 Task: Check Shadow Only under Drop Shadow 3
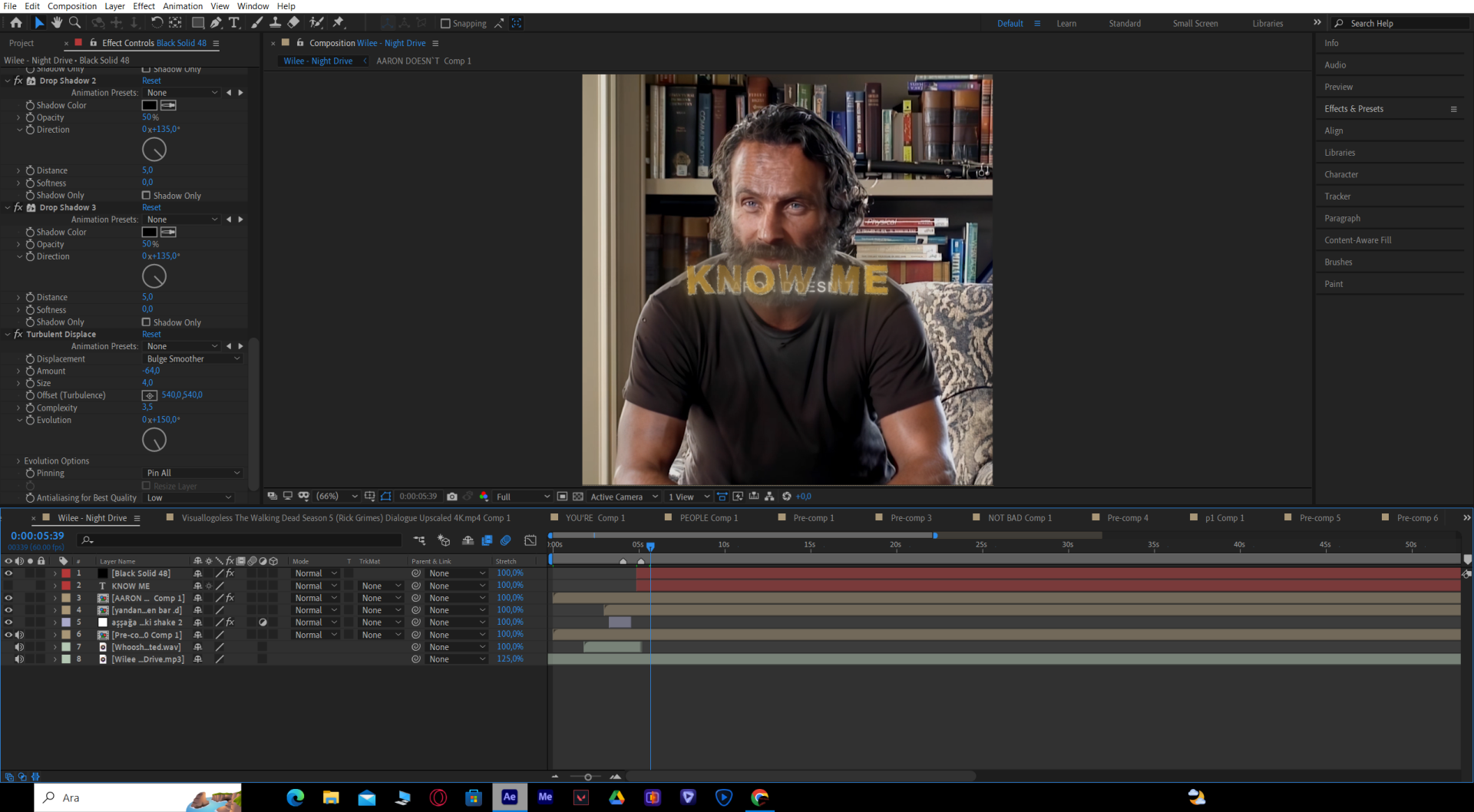(x=146, y=322)
